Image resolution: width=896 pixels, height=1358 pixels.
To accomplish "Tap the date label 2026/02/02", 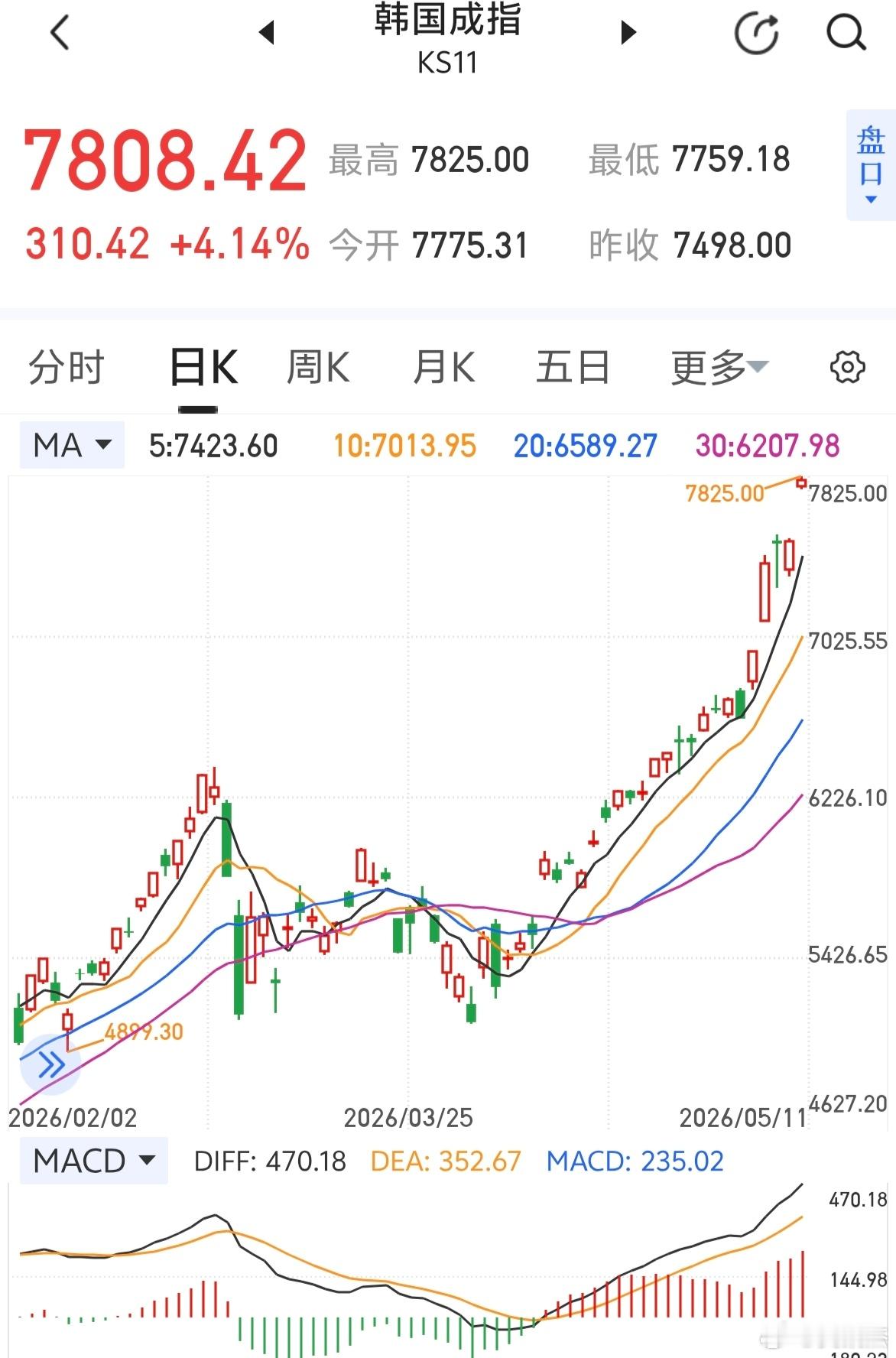I will click(73, 1118).
